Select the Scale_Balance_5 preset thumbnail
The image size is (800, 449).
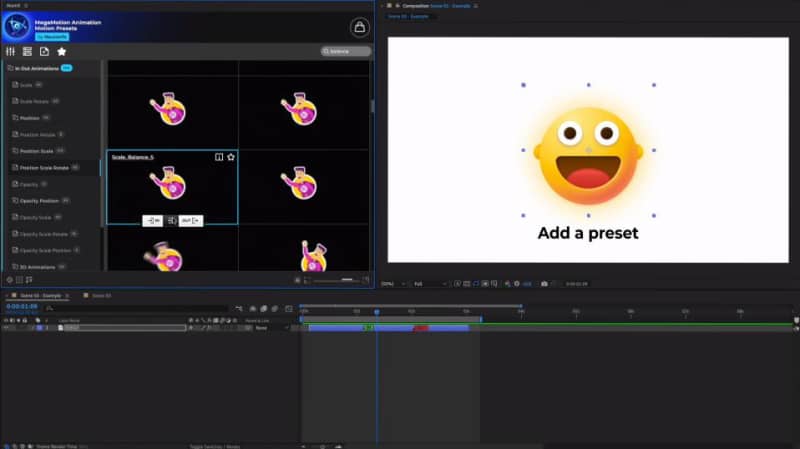[x=172, y=187]
